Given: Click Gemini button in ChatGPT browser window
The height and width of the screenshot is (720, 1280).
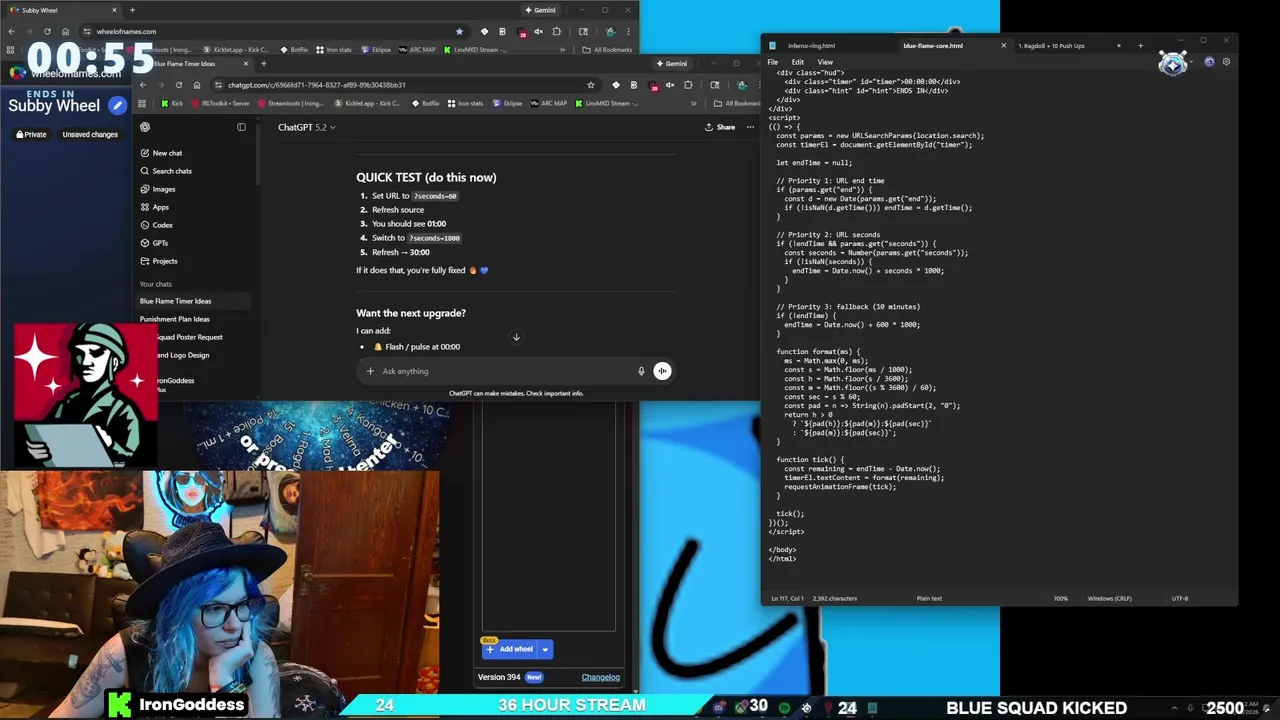Looking at the screenshot, I should click(x=671, y=63).
